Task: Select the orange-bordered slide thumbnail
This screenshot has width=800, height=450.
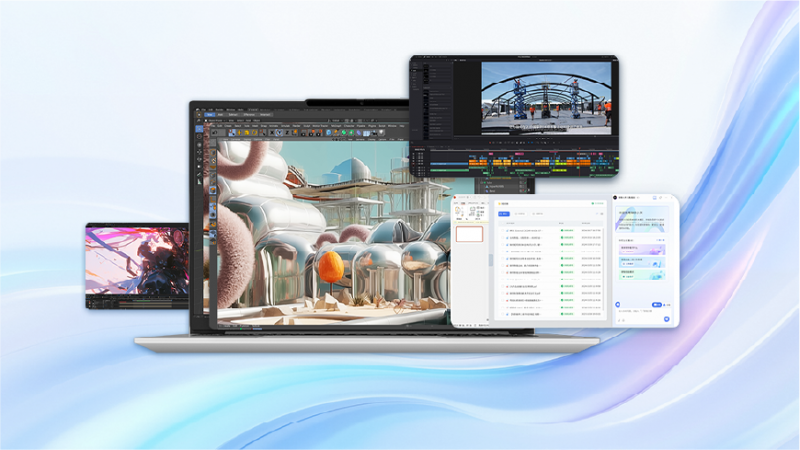Action: pyautogui.click(x=469, y=234)
